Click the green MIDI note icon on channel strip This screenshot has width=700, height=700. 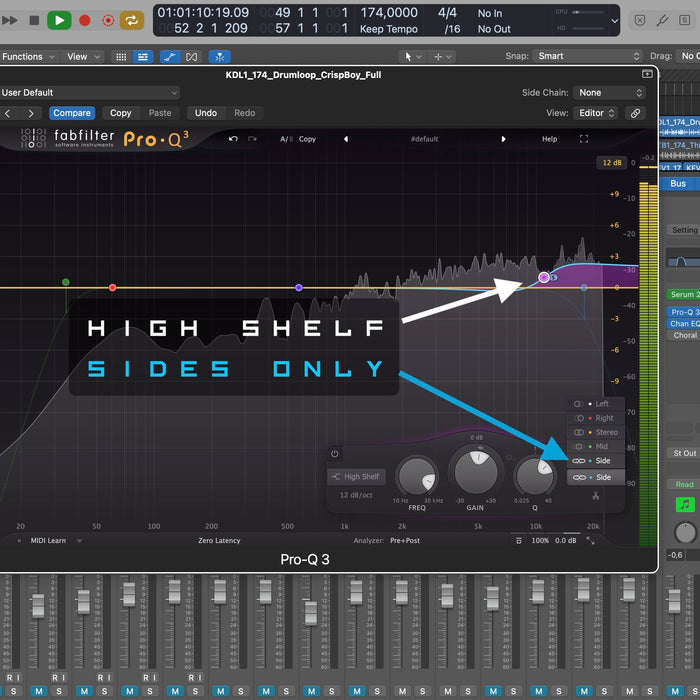coord(685,505)
